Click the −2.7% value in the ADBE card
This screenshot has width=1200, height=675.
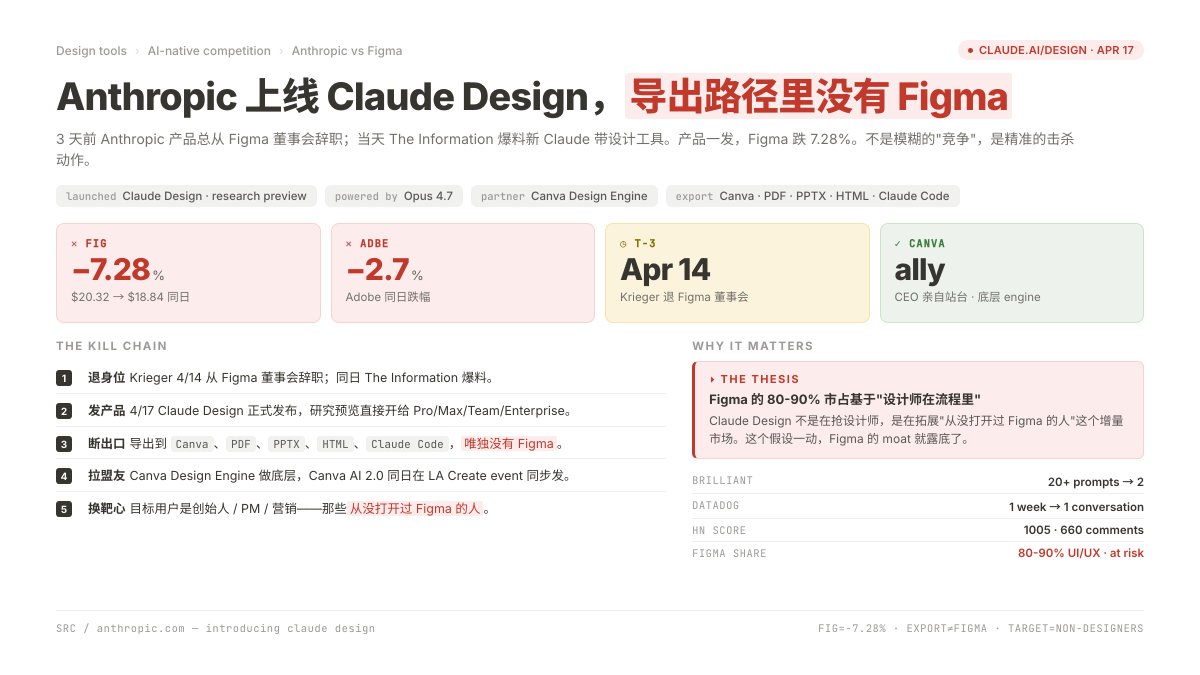[x=384, y=270]
